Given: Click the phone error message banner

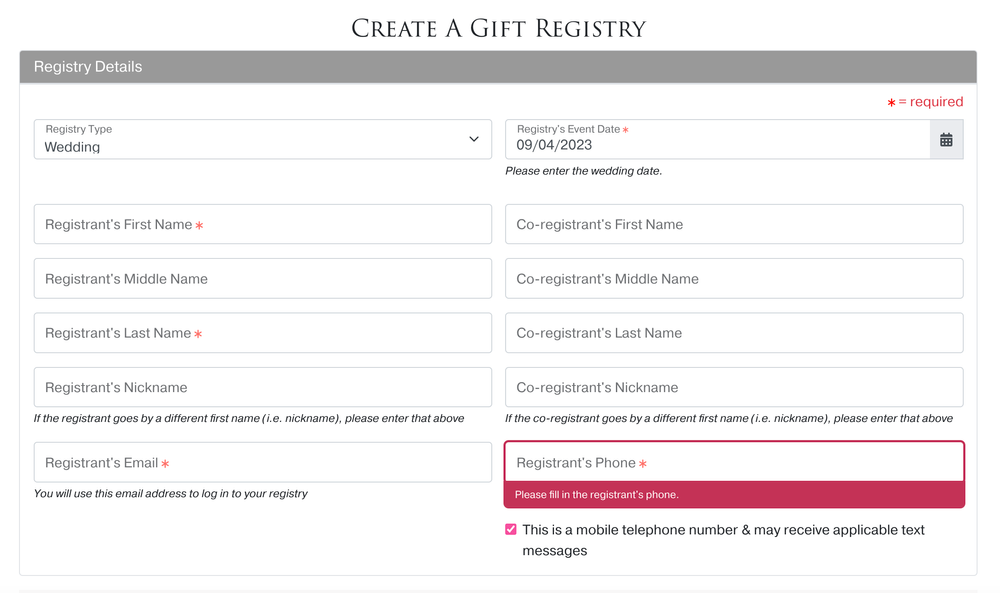Looking at the screenshot, I should coord(734,495).
